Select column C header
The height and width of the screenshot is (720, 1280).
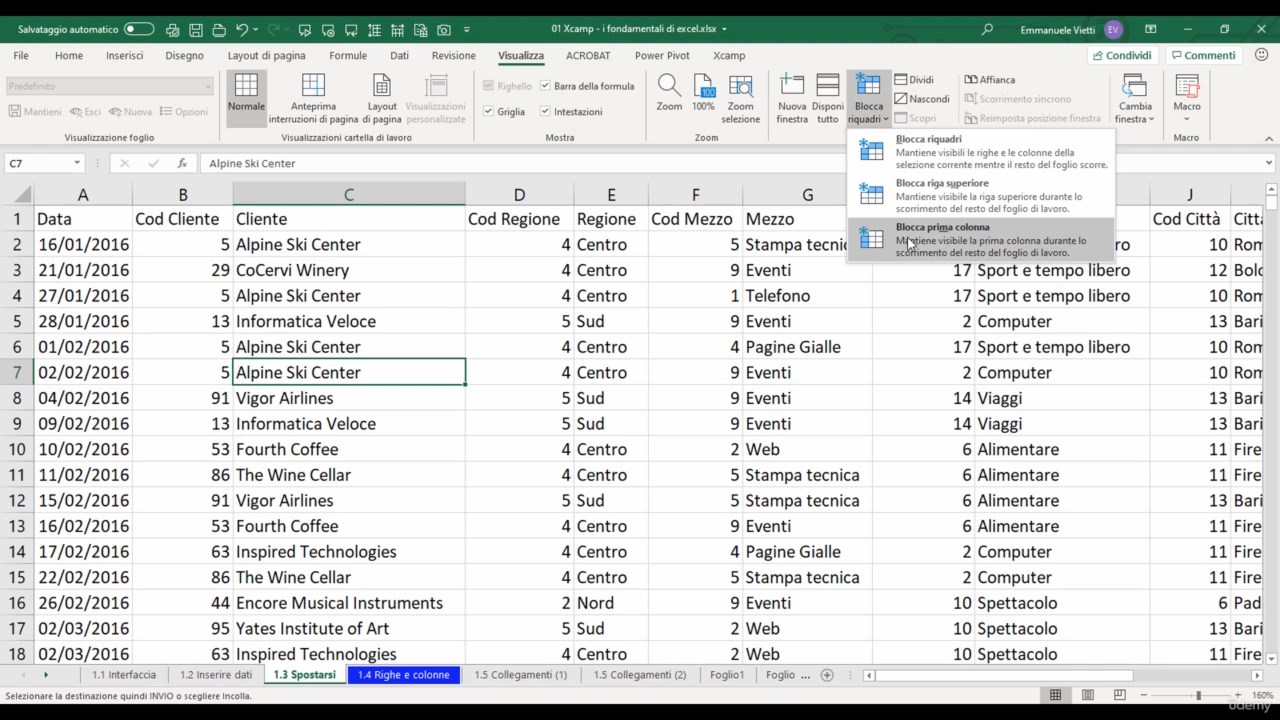point(348,195)
